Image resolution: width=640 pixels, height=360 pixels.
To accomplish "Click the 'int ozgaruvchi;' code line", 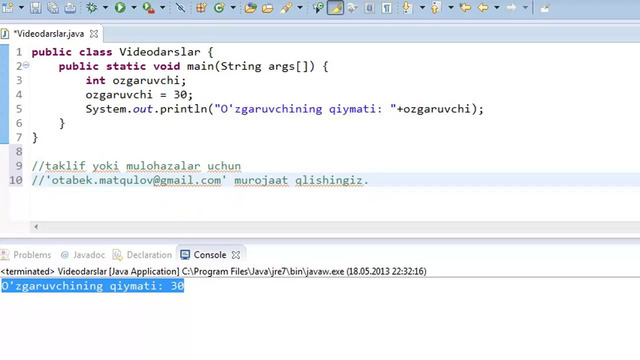I will 136,81.
